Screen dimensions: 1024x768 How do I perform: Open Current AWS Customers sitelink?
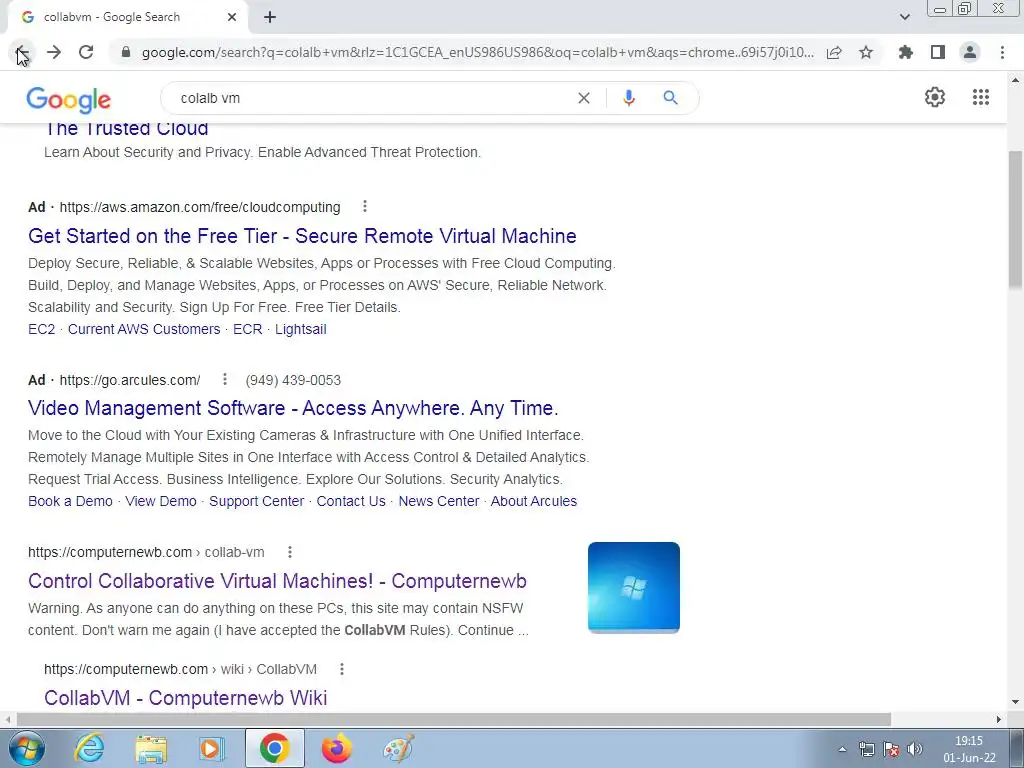(144, 329)
